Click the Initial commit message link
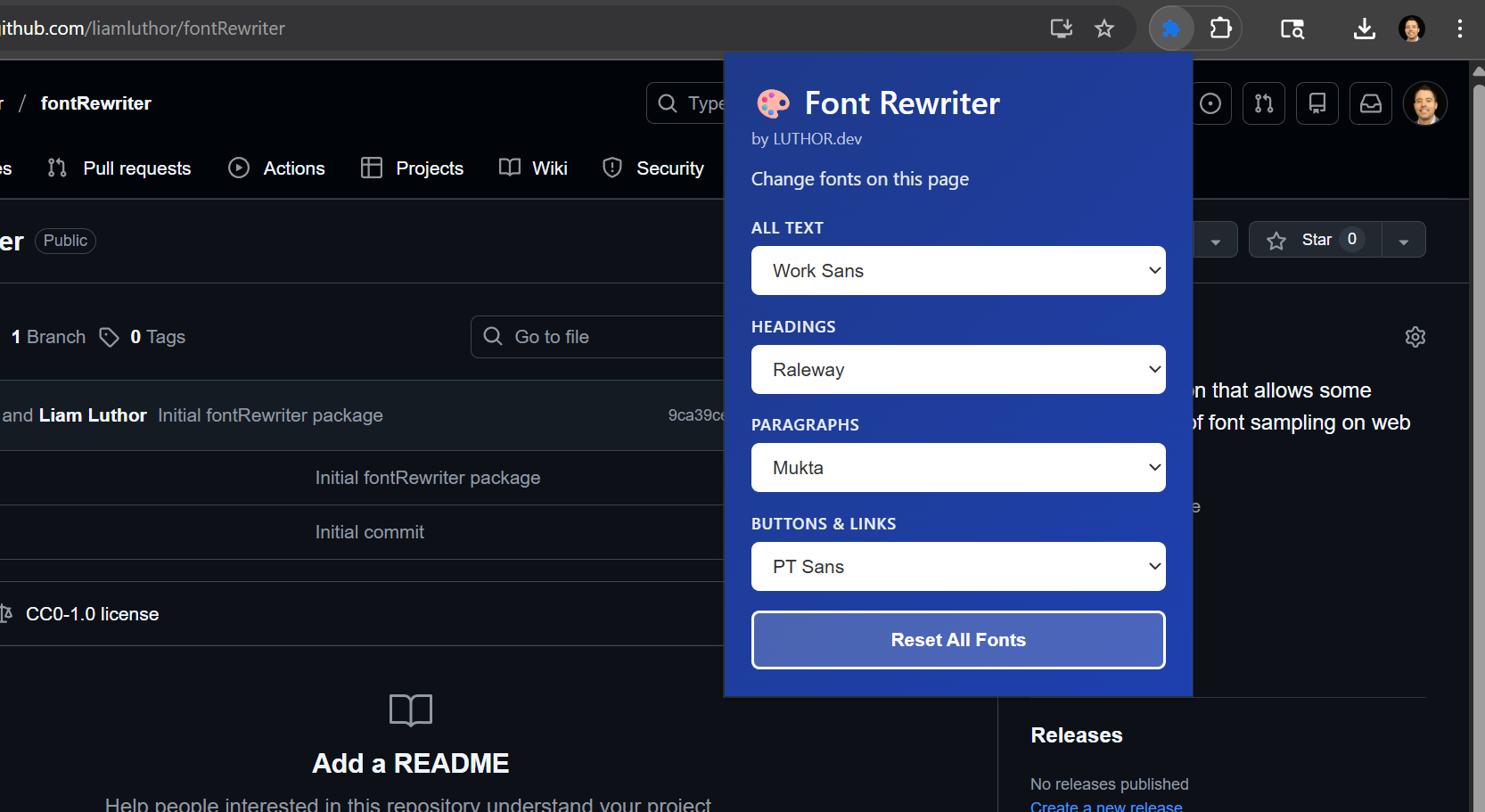This screenshot has height=812, width=1485. (369, 532)
